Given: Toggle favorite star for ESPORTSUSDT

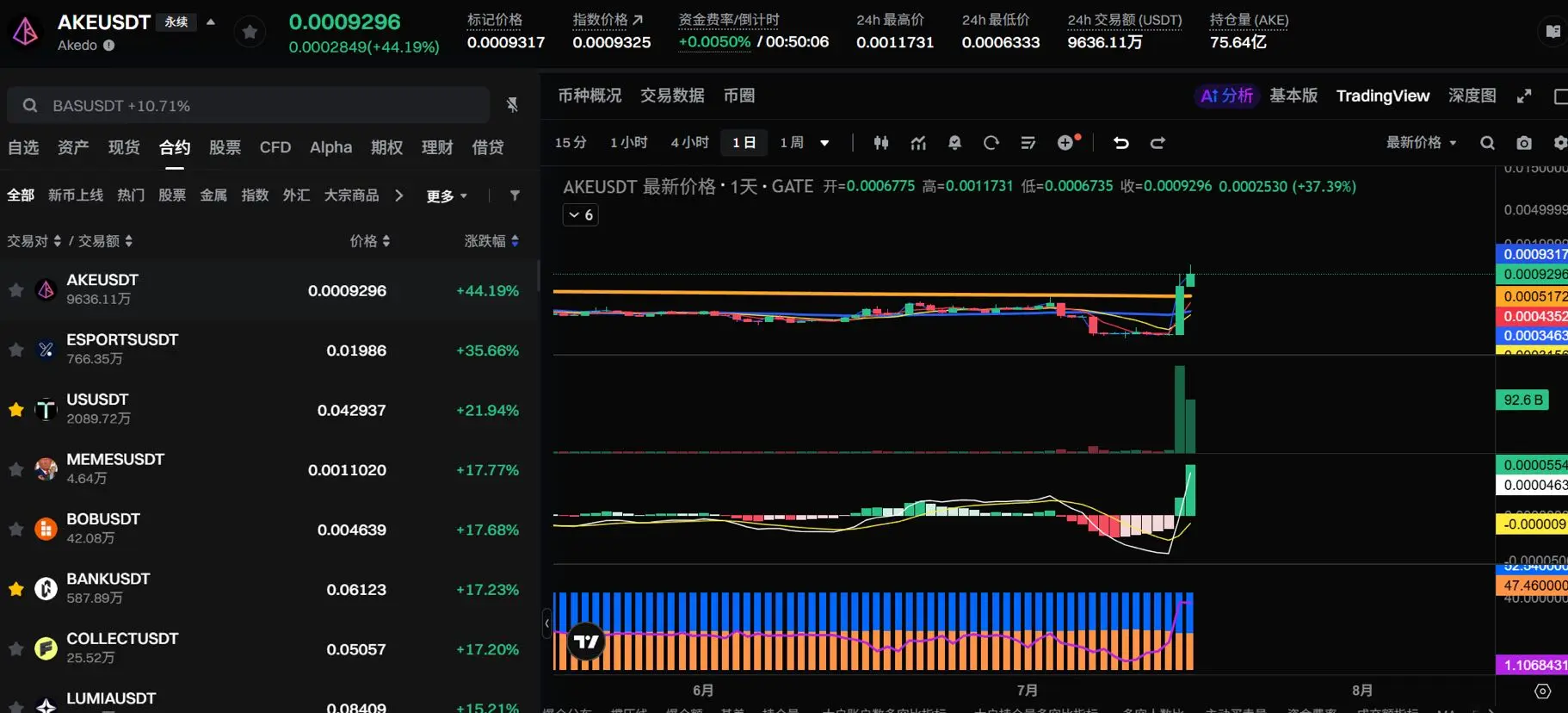Looking at the screenshot, I should [15, 350].
